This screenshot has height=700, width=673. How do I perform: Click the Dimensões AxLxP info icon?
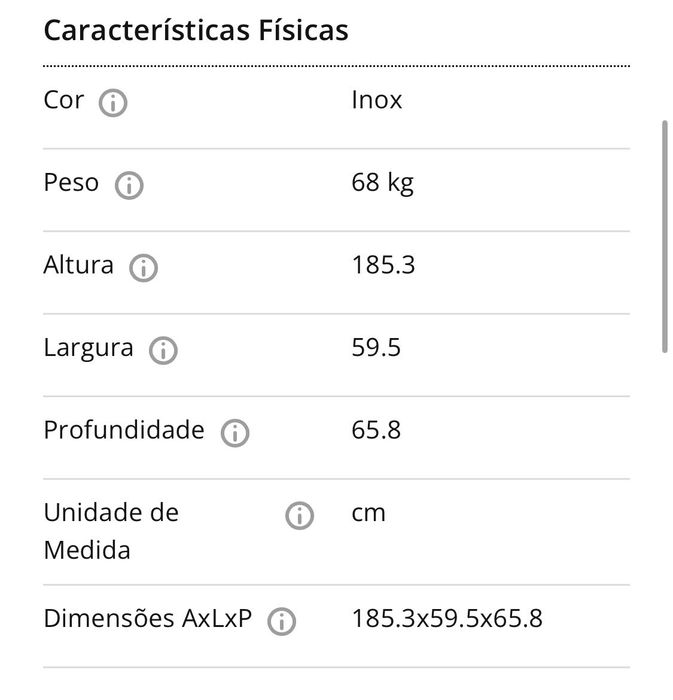[x=282, y=621]
